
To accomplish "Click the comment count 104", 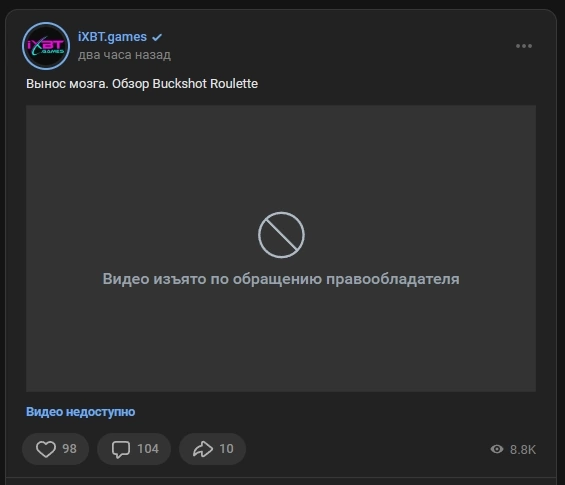I will [x=148, y=449].
